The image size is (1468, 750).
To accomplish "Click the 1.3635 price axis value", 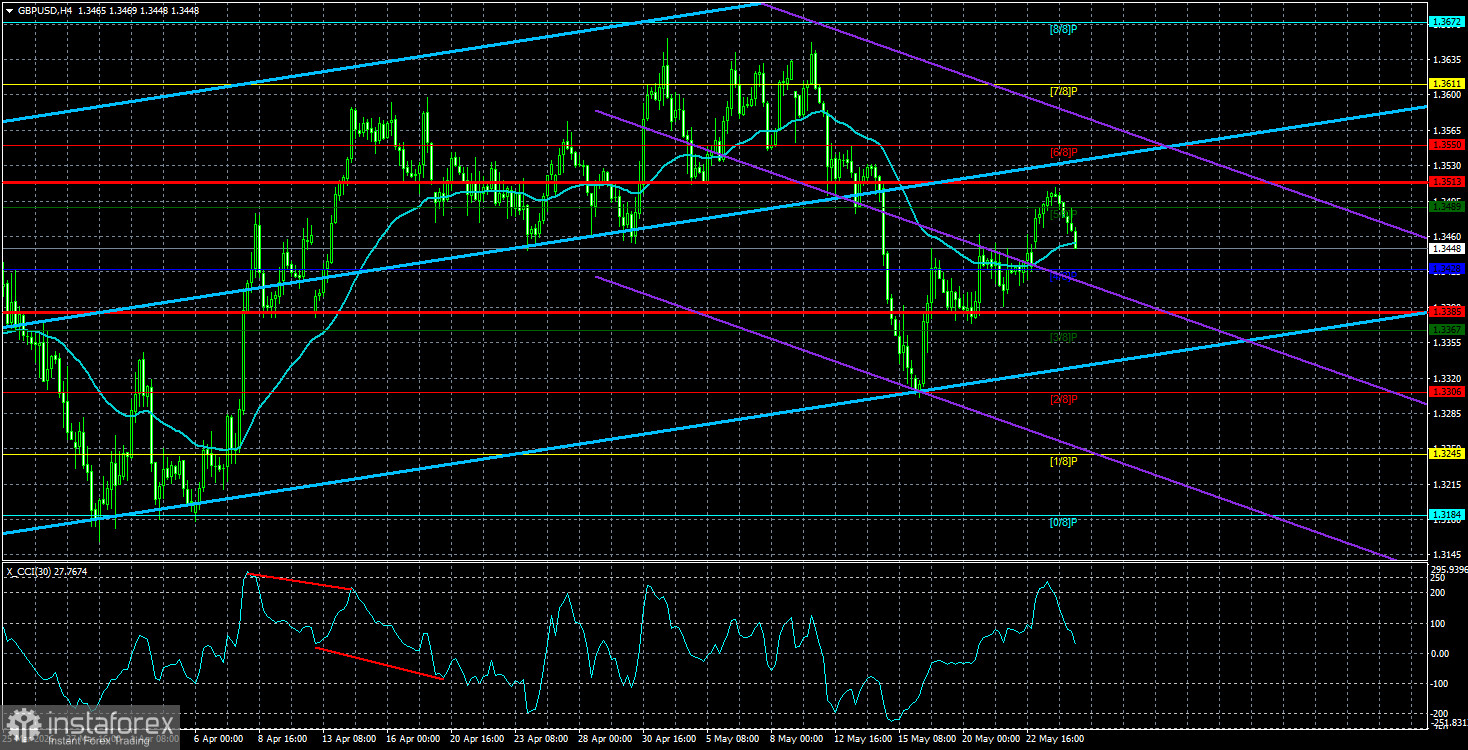I will click(x=1447, y=59).
